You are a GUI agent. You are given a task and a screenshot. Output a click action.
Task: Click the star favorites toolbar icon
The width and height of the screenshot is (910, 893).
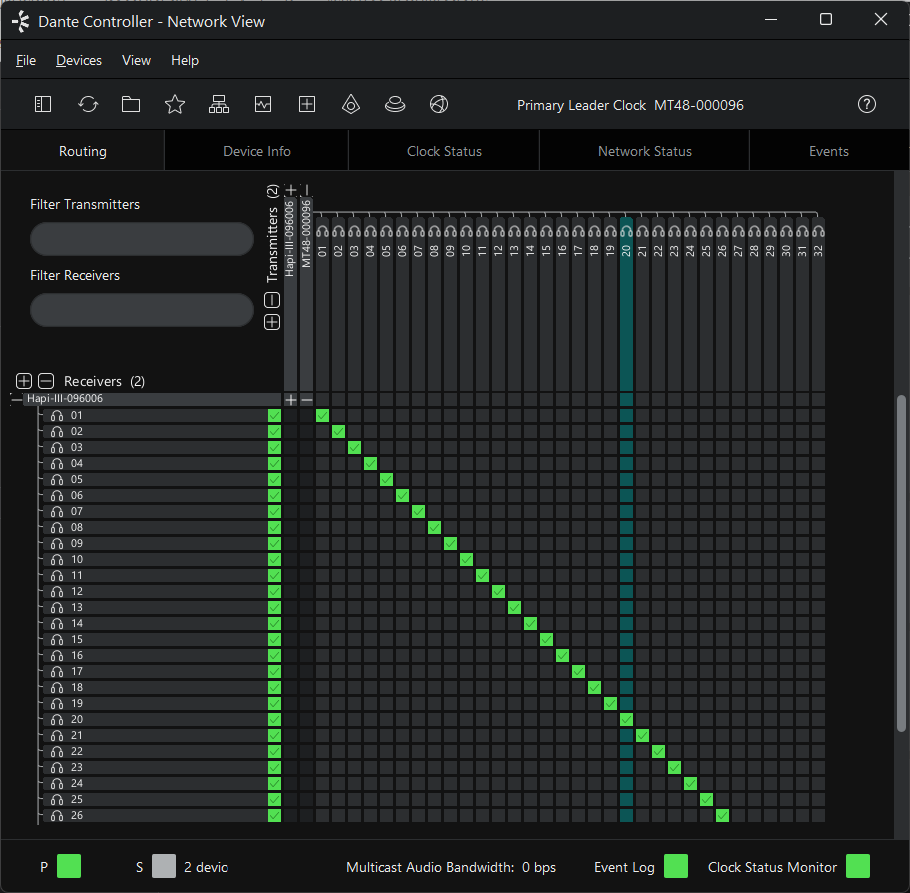coord(175,104)
